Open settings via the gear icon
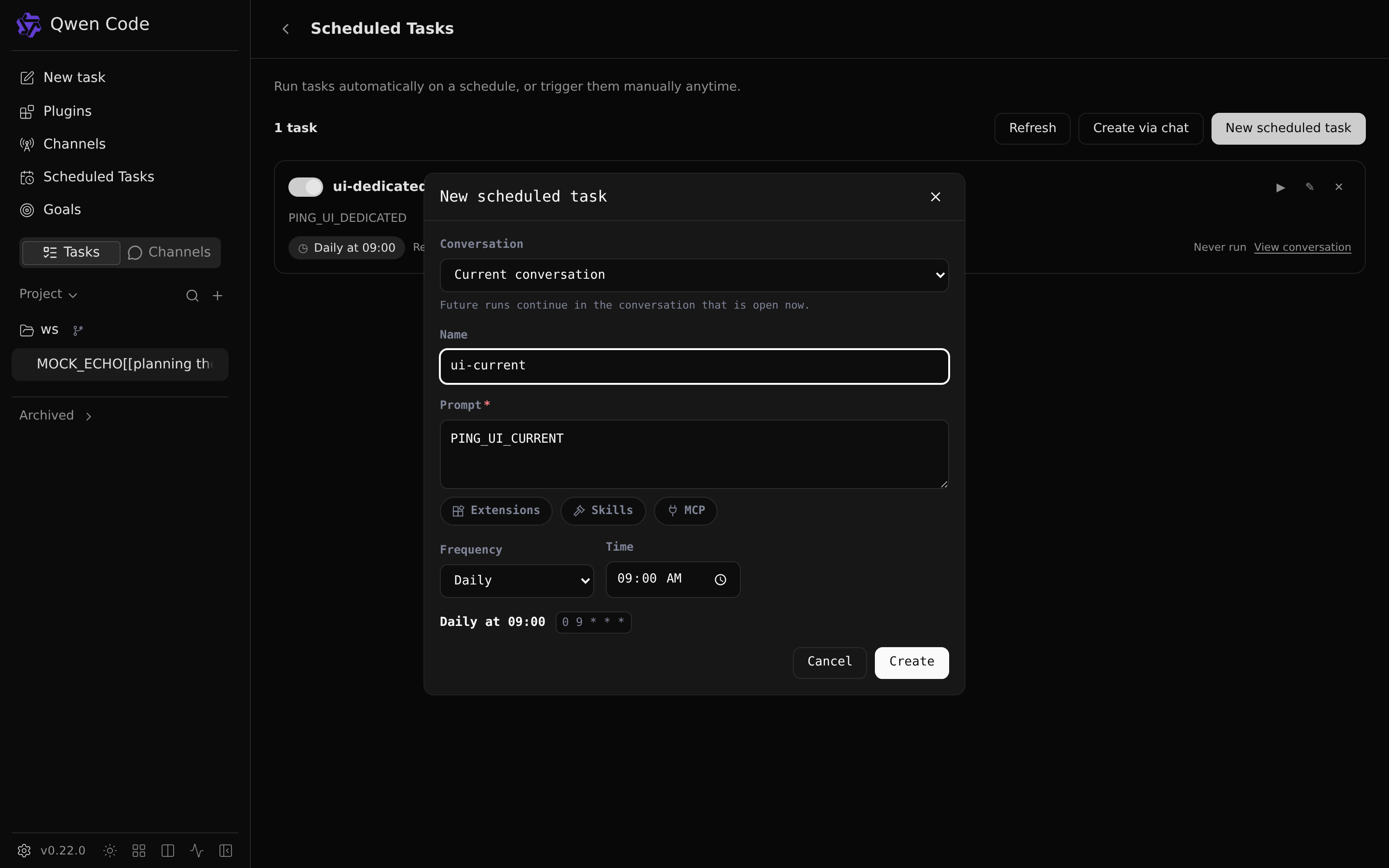 click(x=24, y=850)
